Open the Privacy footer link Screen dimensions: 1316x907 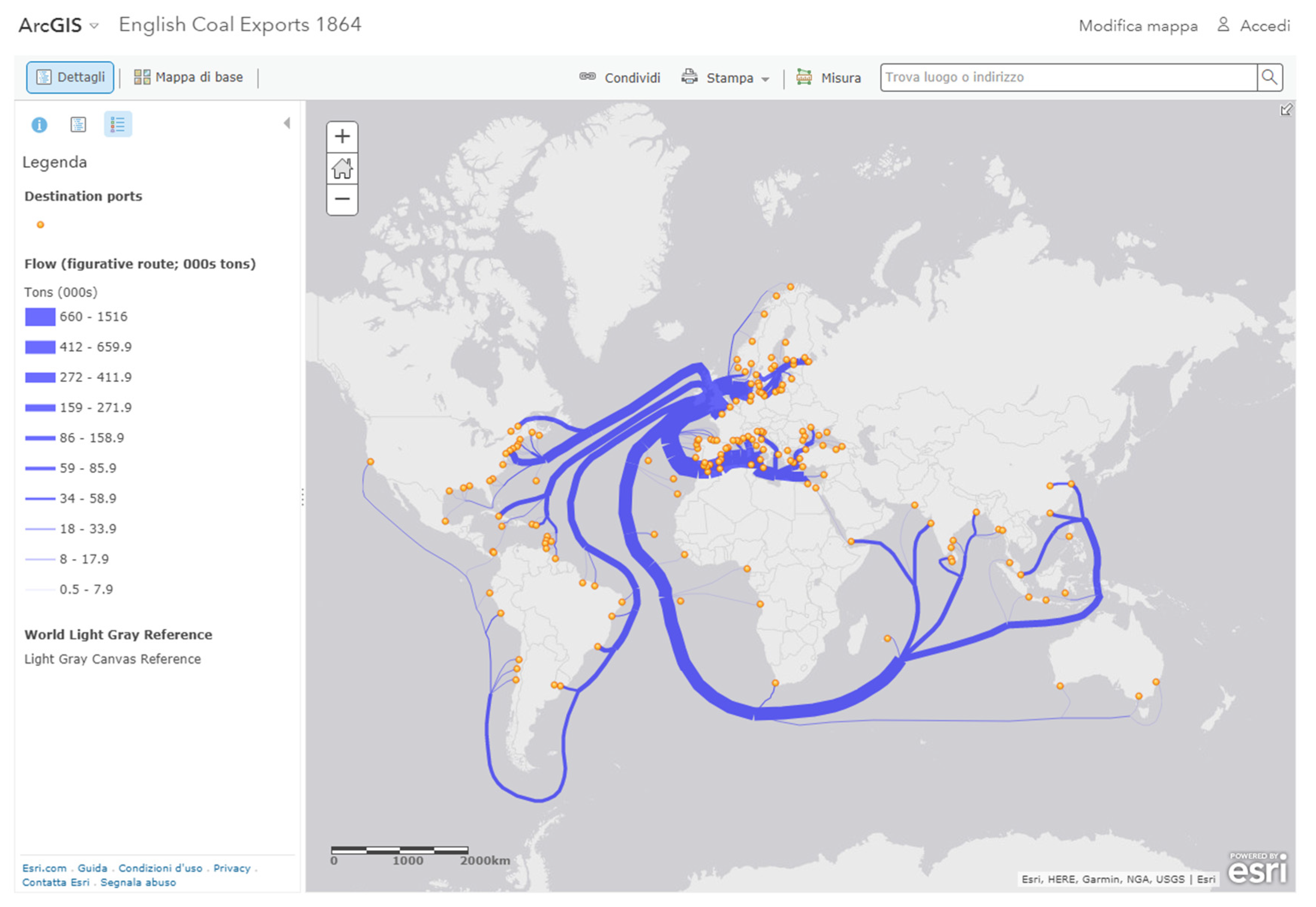232,868
